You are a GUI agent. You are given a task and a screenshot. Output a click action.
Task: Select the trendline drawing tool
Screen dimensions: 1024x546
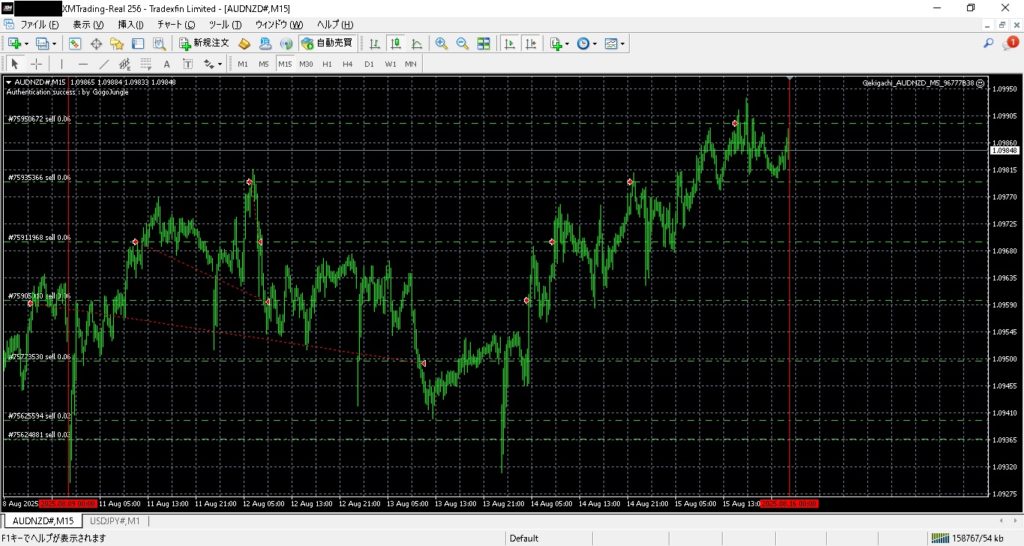tap(104, 64)
